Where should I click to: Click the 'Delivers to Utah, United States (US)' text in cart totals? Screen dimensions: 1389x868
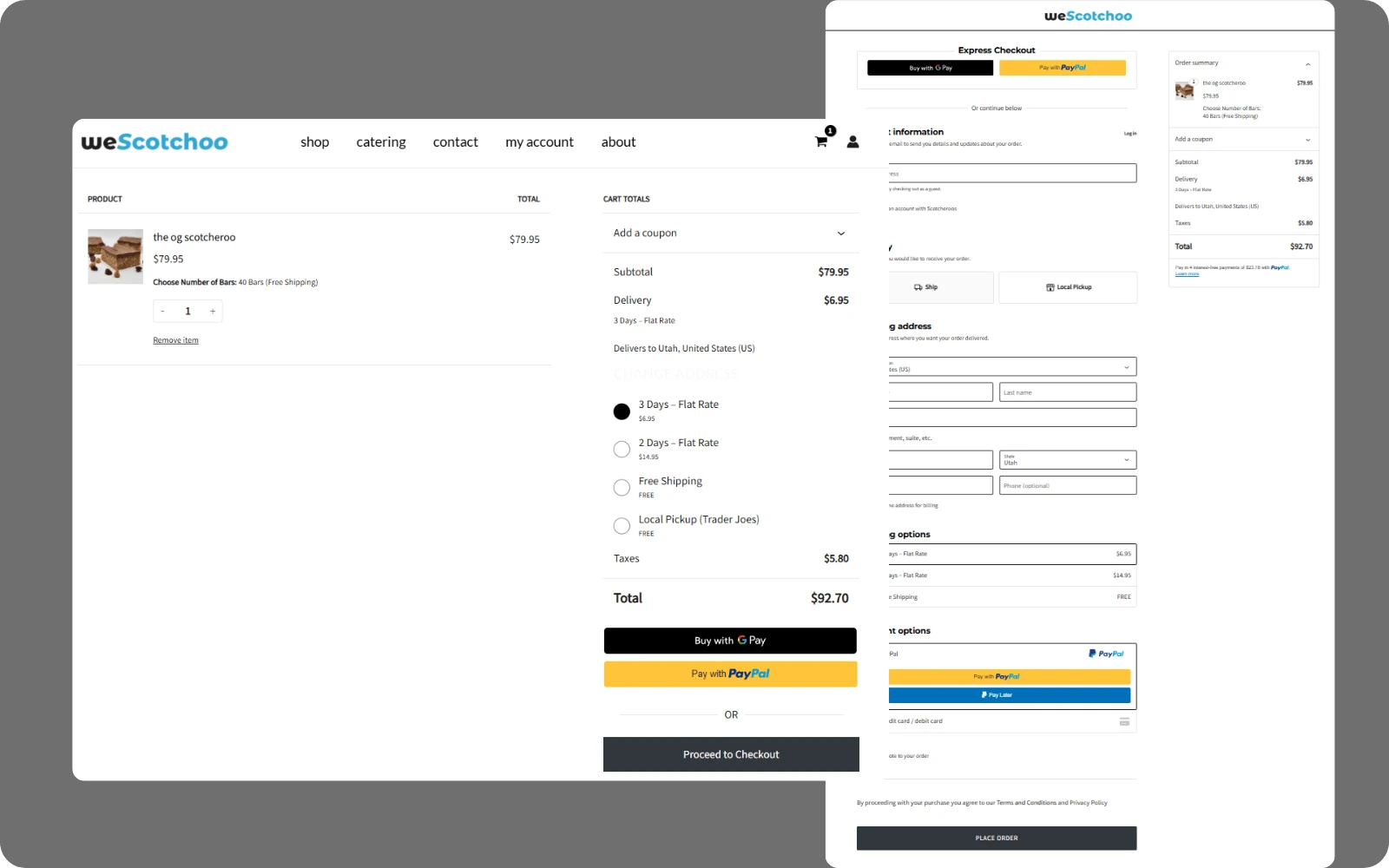(x=684, y=349)
